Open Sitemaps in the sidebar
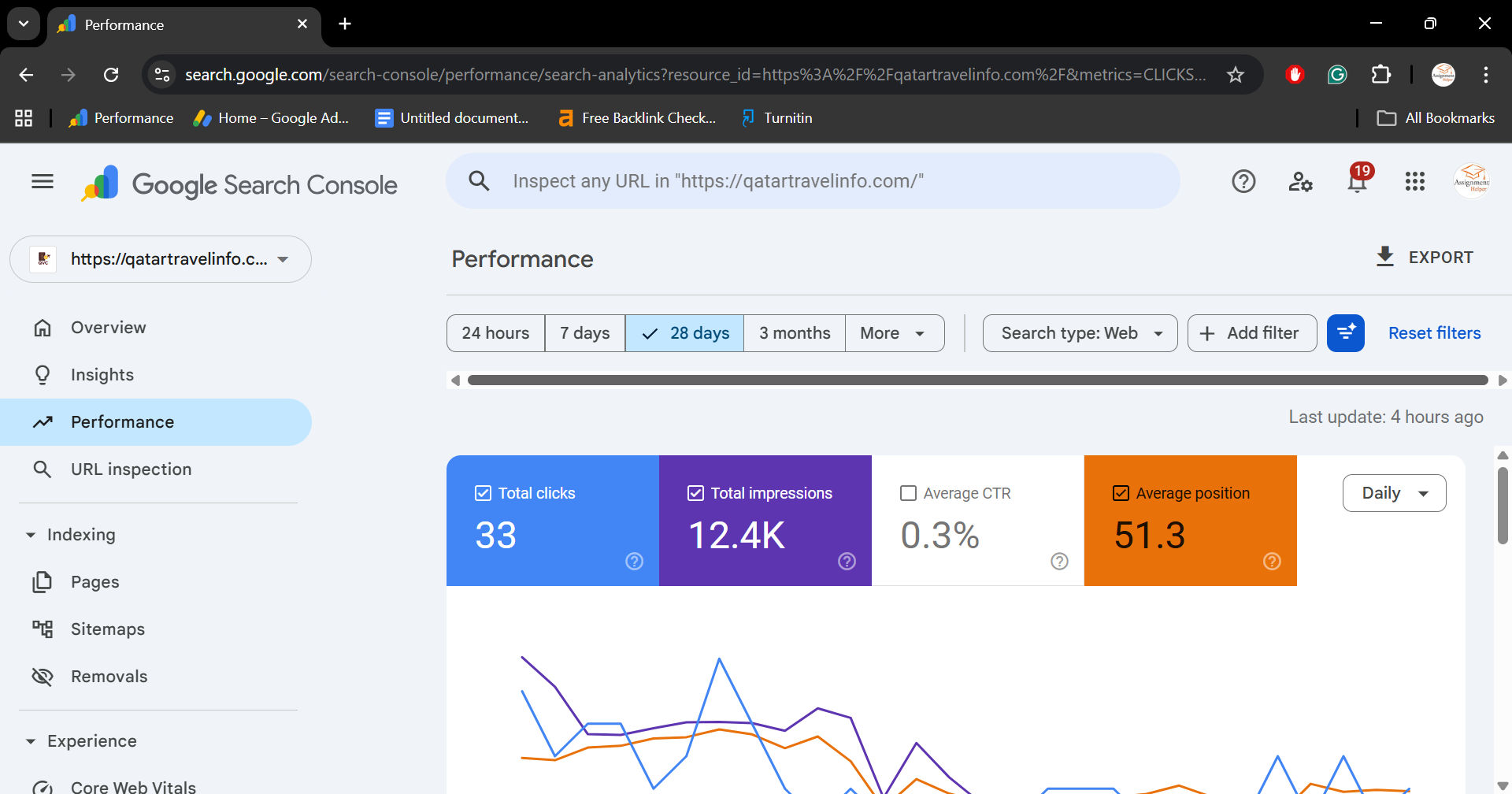 pos(156,629)
